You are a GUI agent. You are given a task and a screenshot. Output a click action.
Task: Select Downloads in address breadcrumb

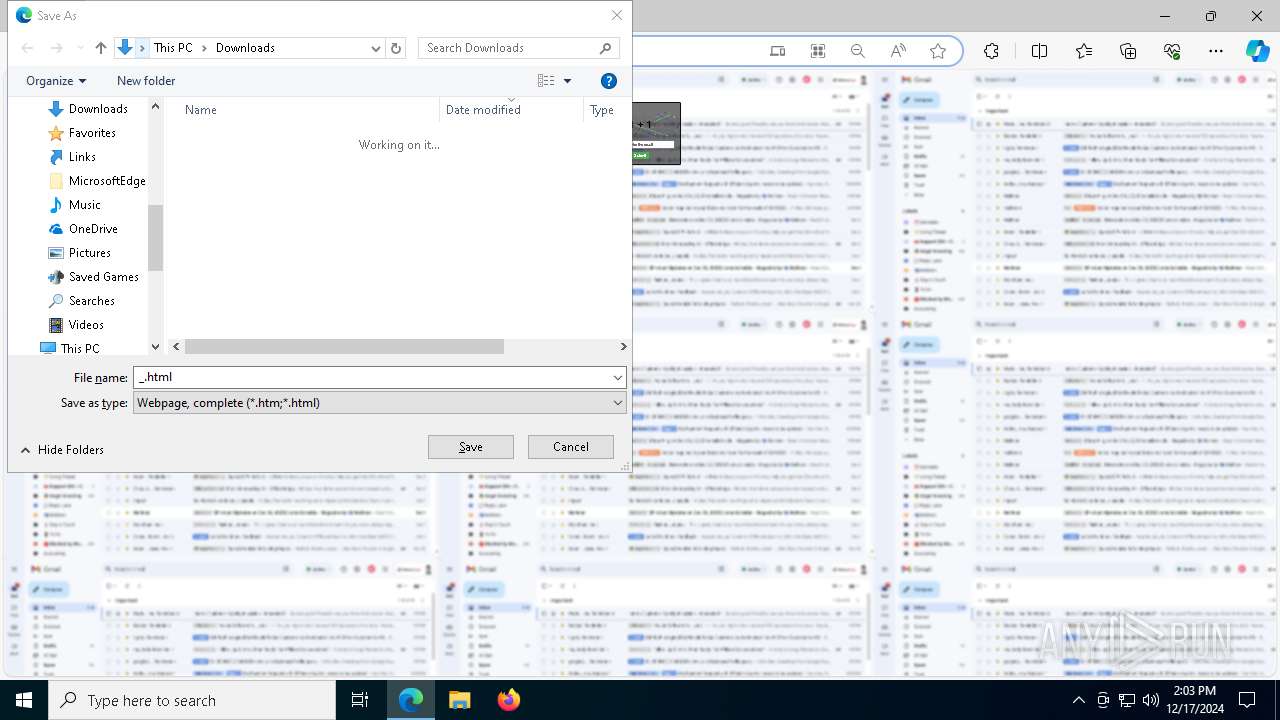click(245, 48)
